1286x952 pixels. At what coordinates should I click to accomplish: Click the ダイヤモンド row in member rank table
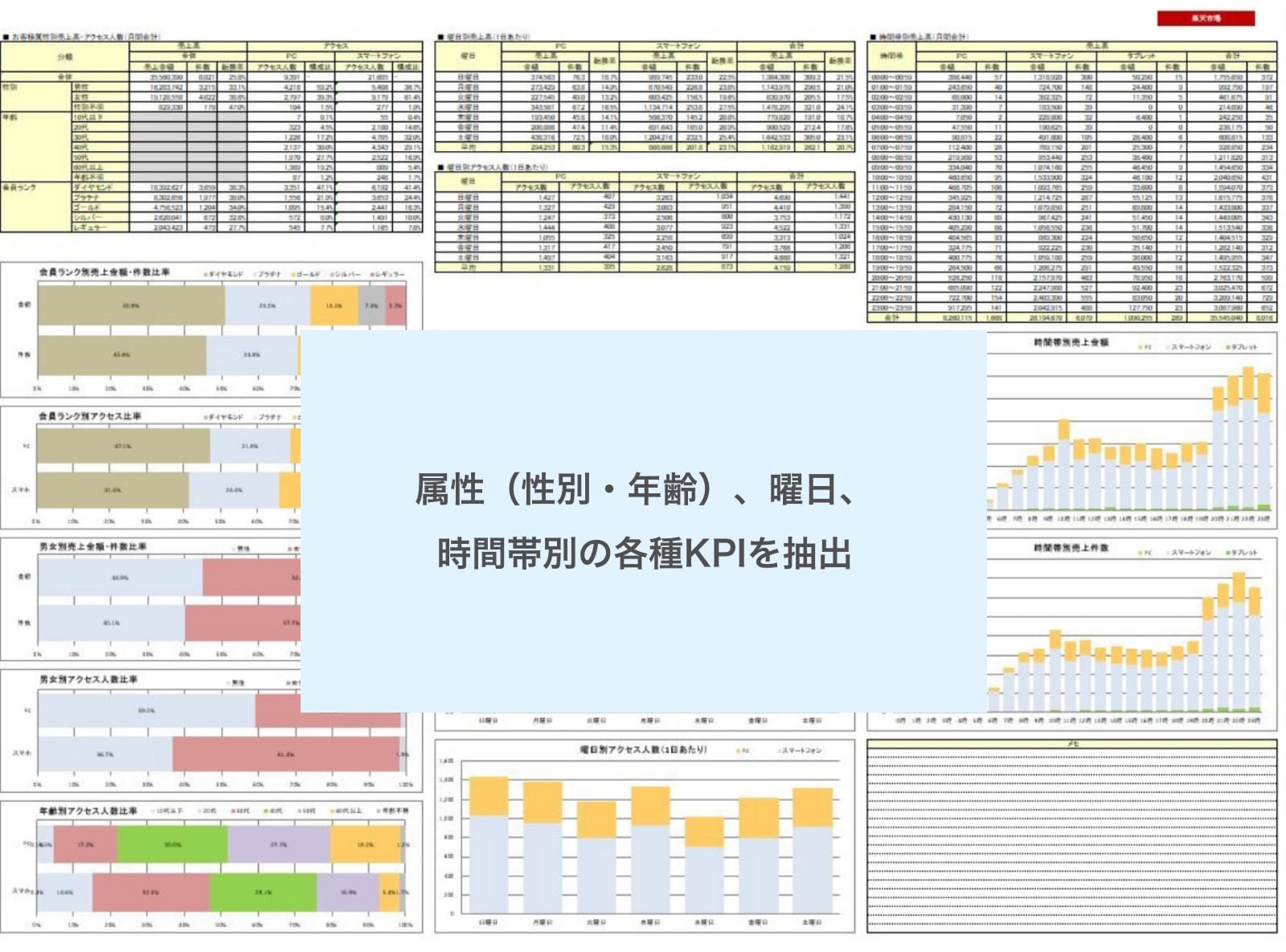(92, 187)
